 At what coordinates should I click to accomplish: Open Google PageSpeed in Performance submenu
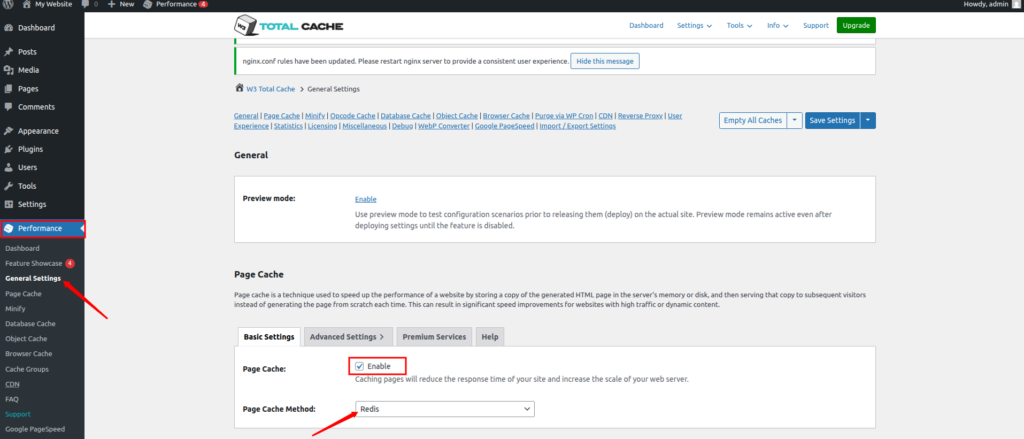click(35, 429)
